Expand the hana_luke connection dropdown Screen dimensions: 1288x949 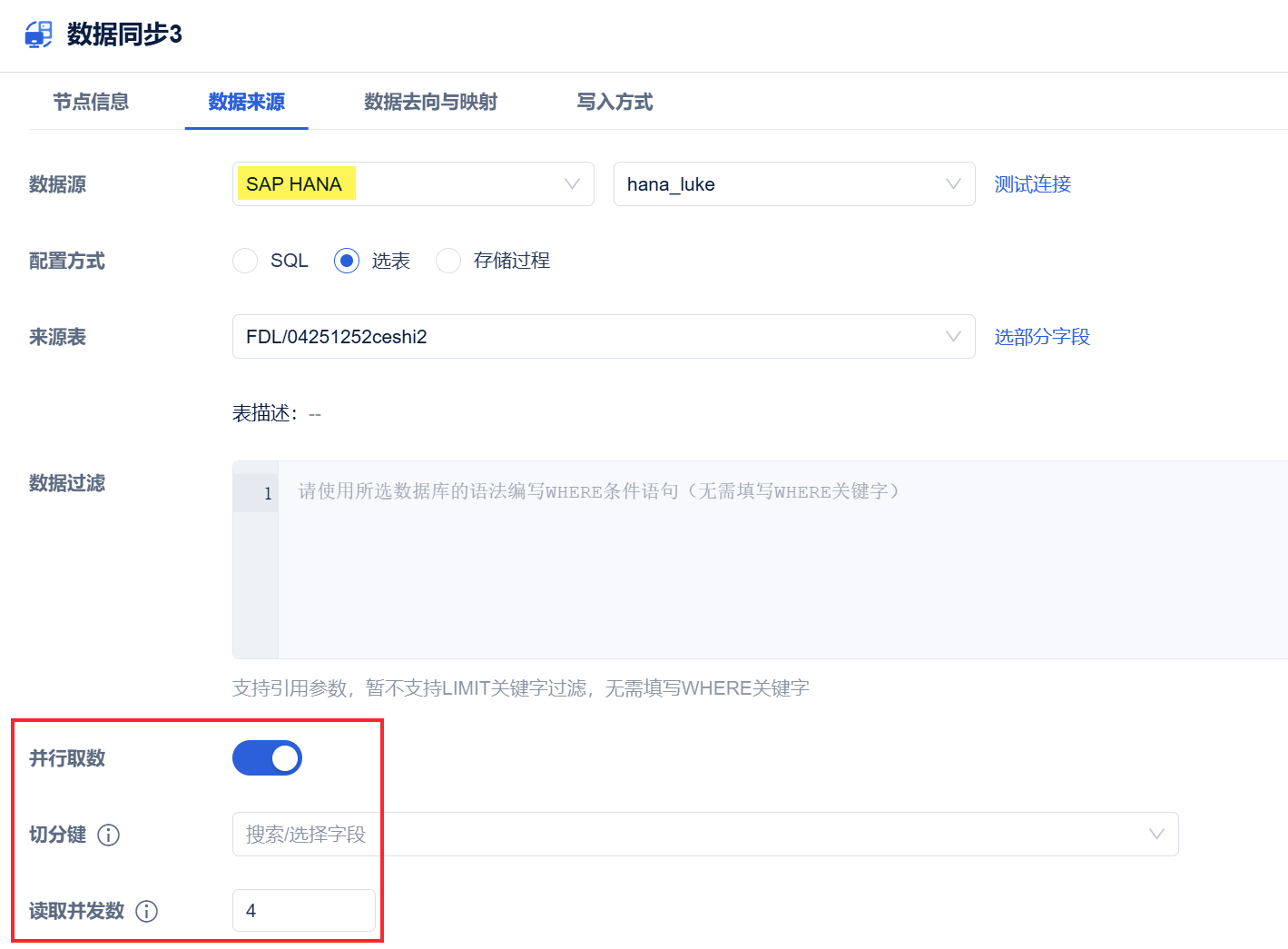794,184
